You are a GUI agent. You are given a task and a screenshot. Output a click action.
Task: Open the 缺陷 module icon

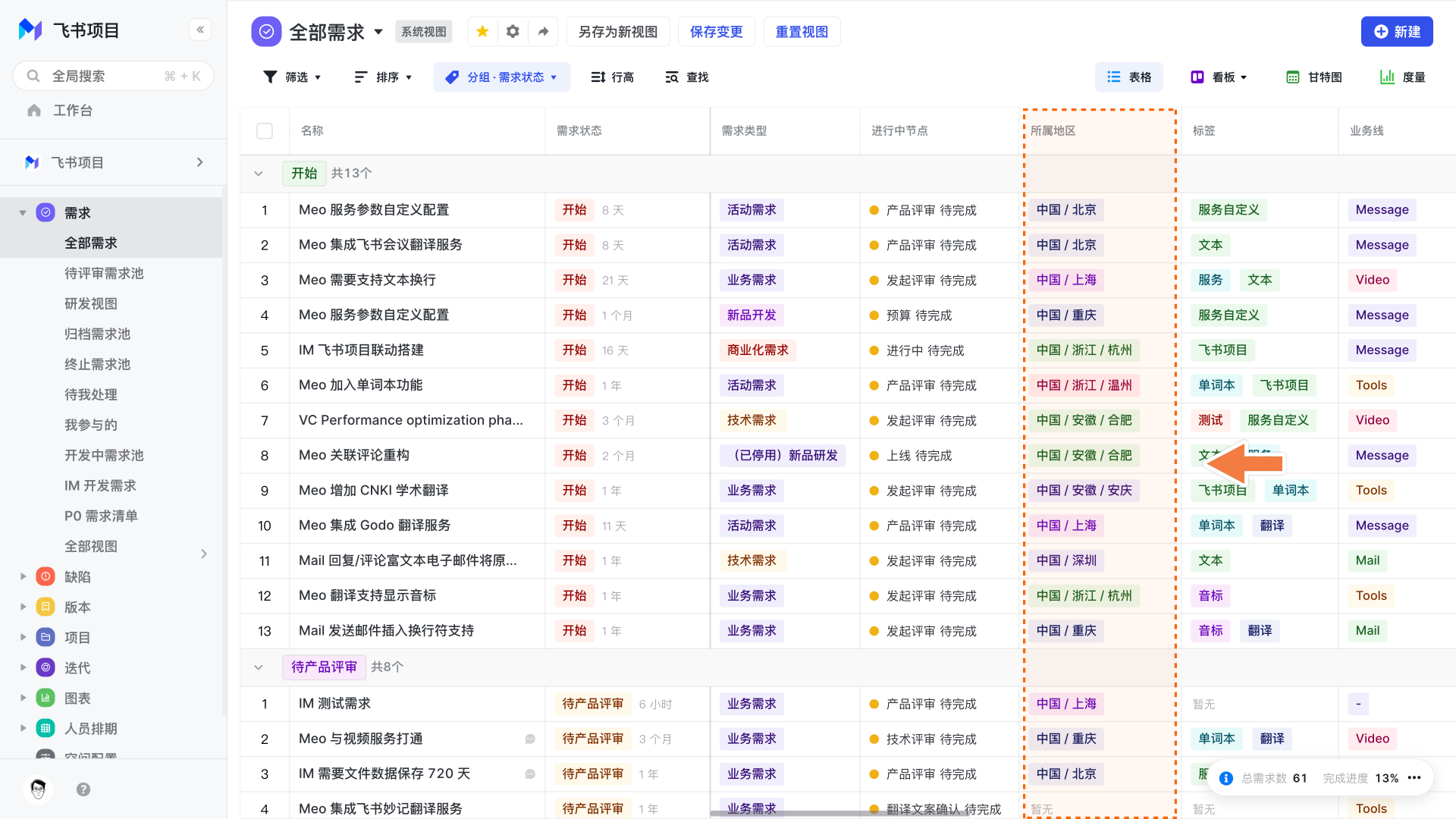point(45,576)
